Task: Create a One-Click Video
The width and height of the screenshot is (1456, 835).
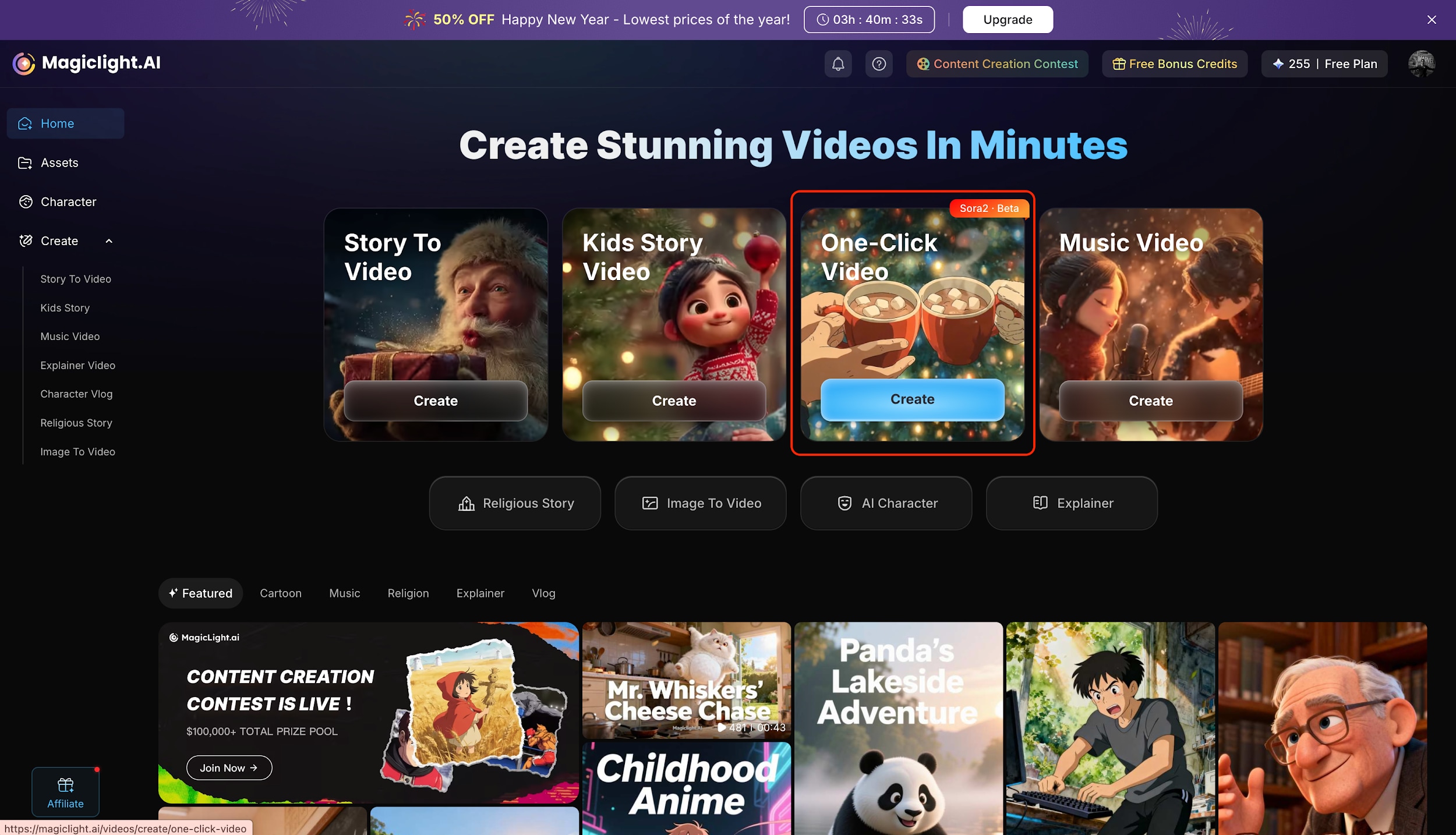Action: (911, 399)
